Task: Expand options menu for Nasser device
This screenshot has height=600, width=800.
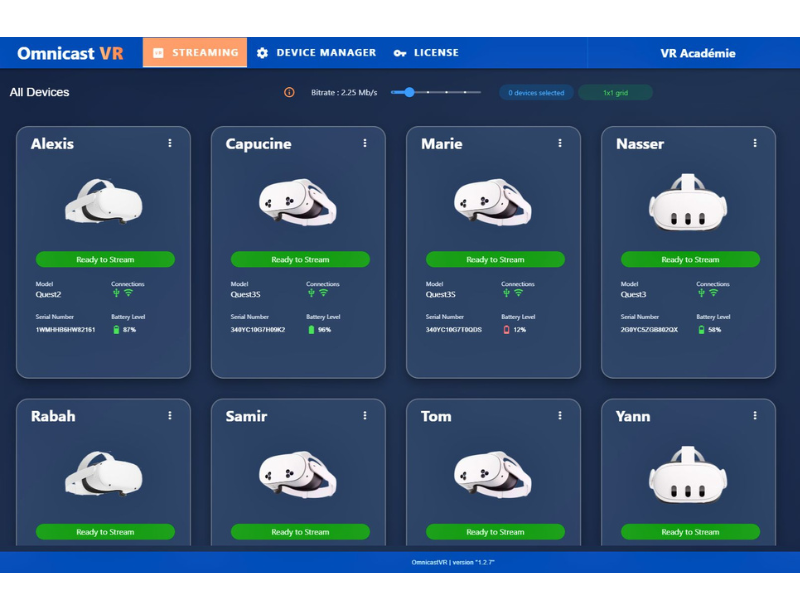Action: (x=755, y=143)
